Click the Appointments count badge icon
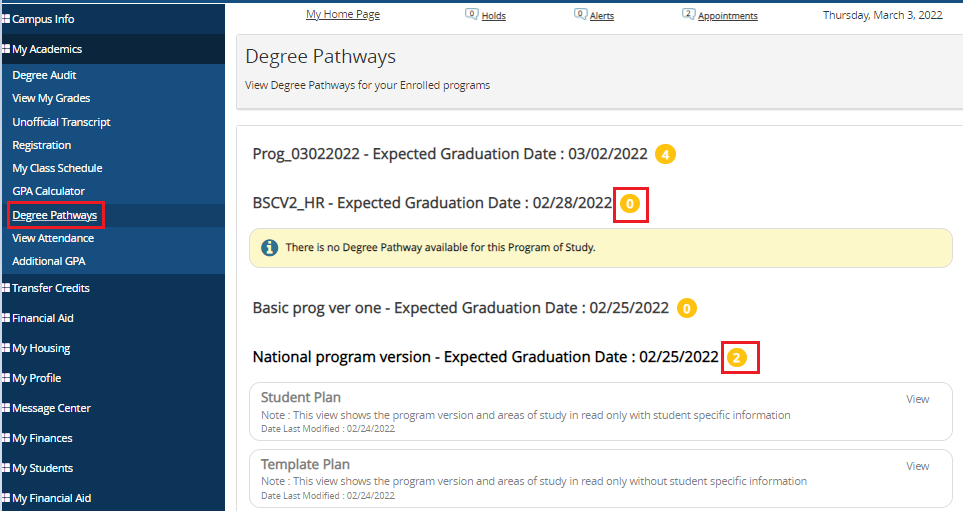This screenshot has height=511, width=963. (688, 14)
